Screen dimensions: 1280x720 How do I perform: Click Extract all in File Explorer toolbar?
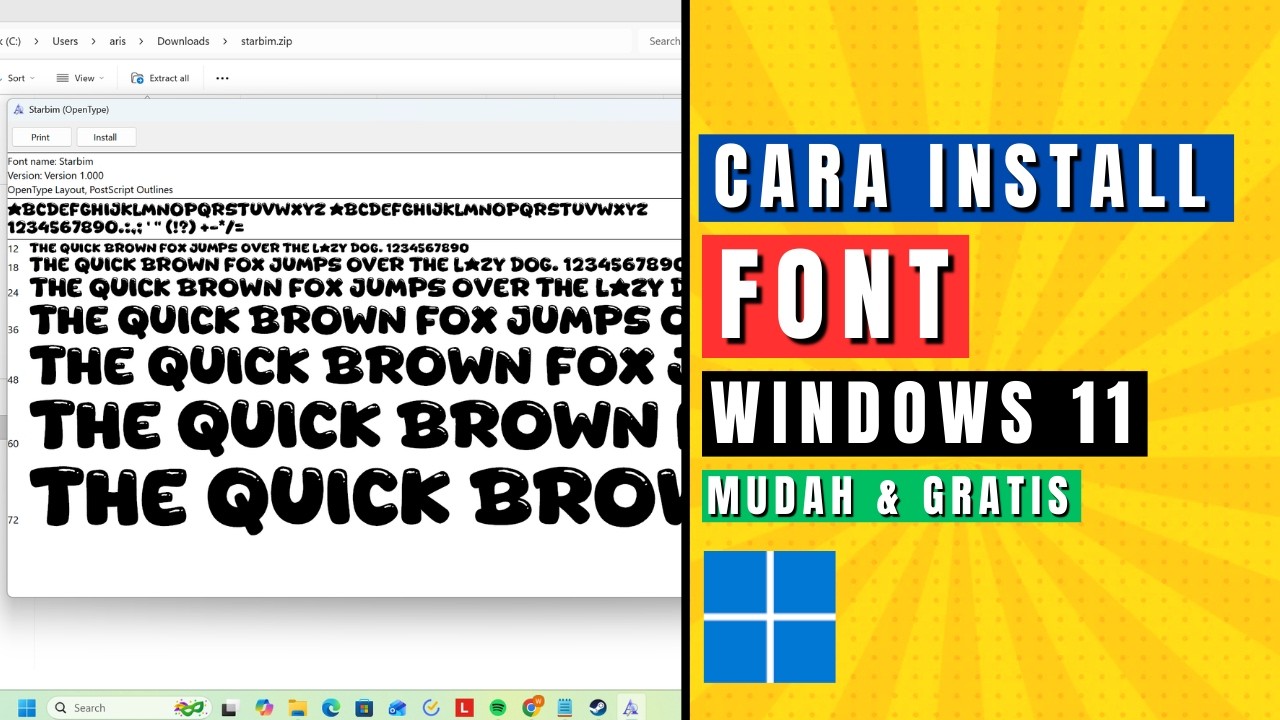click(160, 78)
